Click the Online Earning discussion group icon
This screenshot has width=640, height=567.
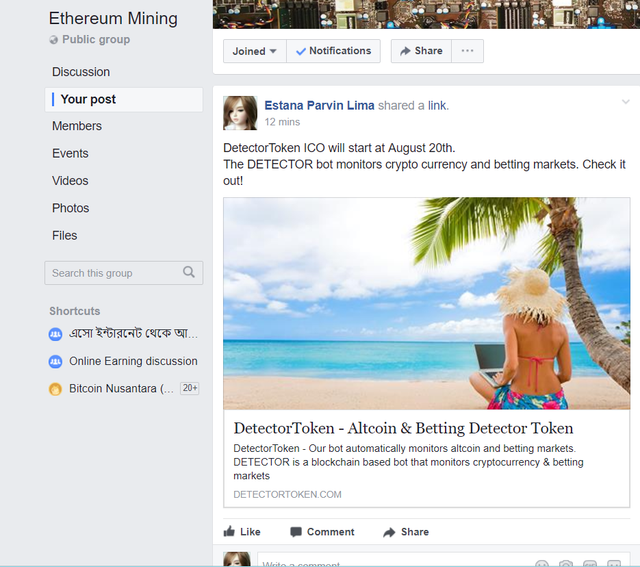click(55, 362)
